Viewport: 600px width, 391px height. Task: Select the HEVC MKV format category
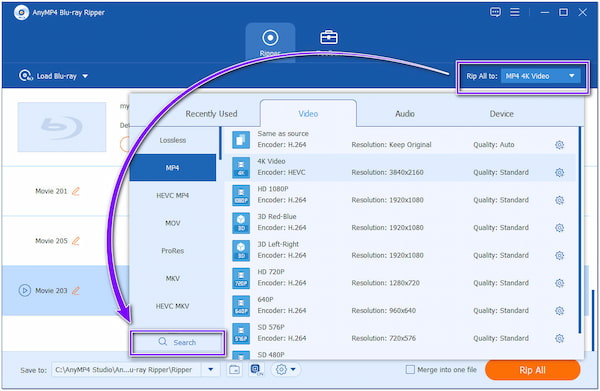pos(173,306)
